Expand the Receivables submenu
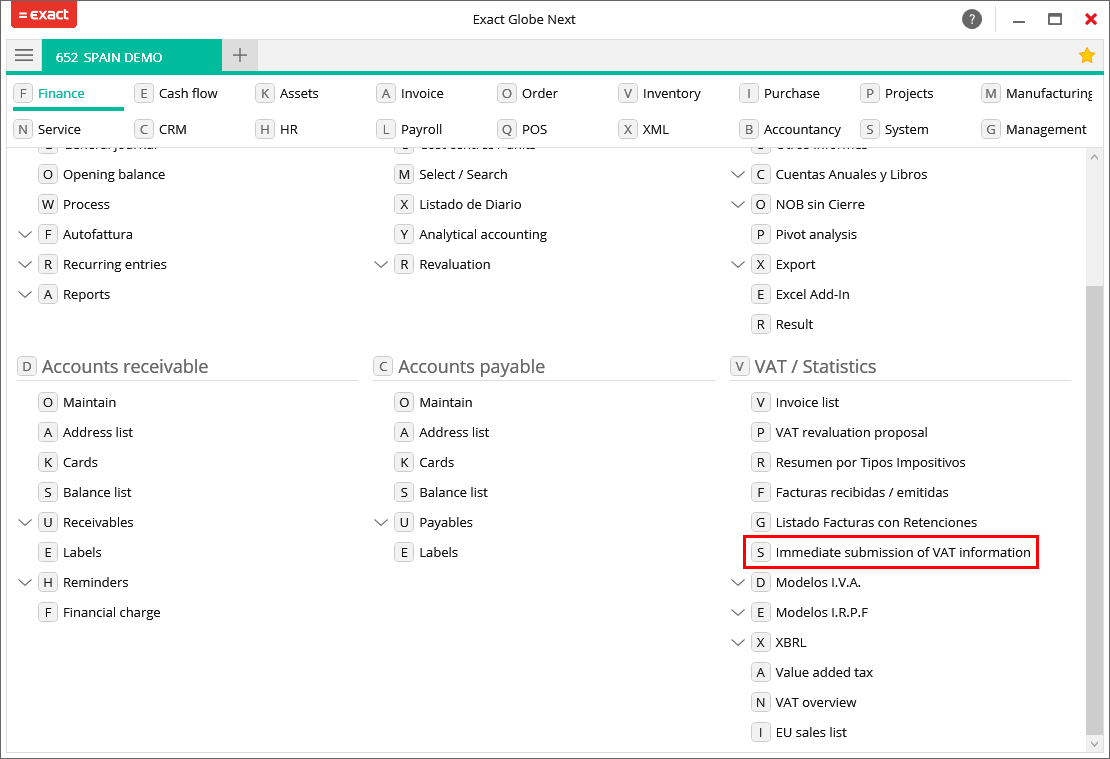This screenshot has height=759, width=1110. click(x=25, y=522)
